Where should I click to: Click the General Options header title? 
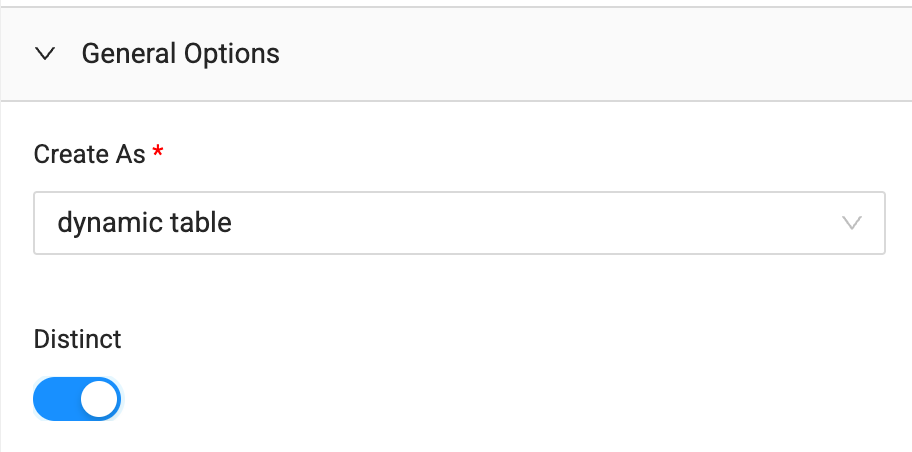(180, 54)
